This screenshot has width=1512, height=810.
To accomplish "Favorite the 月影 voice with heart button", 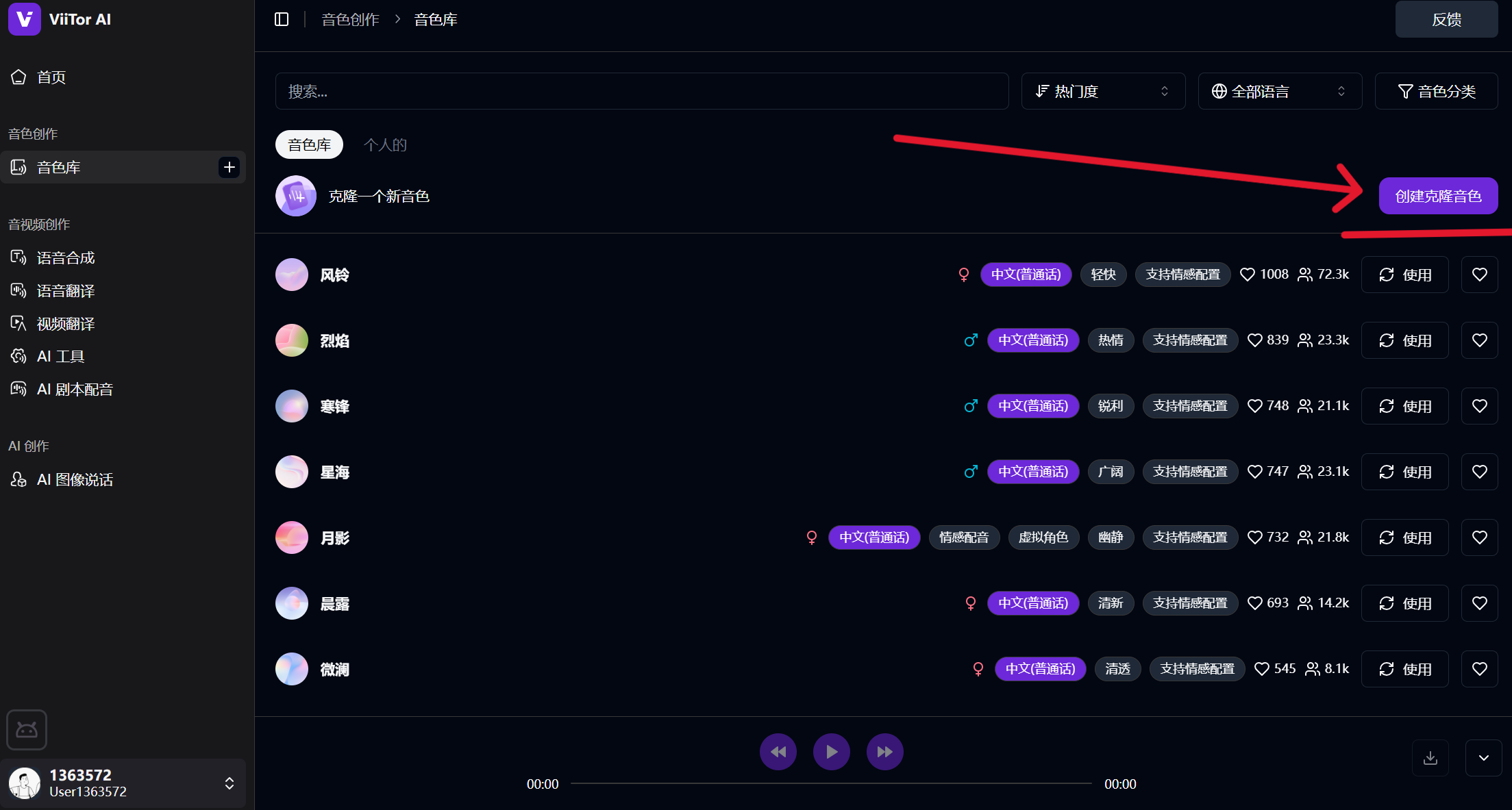I will 1479,537.
